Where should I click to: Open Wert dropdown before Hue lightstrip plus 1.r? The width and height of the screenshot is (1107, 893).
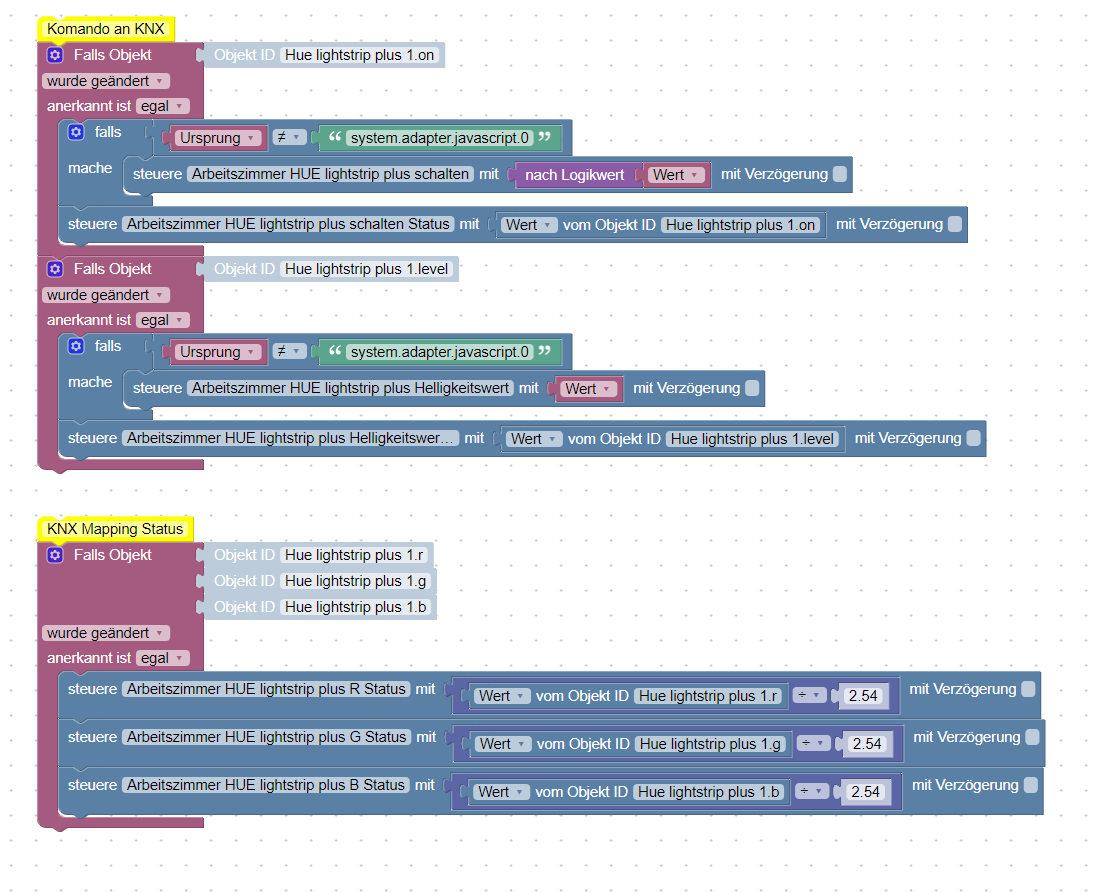tap(502, 696)
